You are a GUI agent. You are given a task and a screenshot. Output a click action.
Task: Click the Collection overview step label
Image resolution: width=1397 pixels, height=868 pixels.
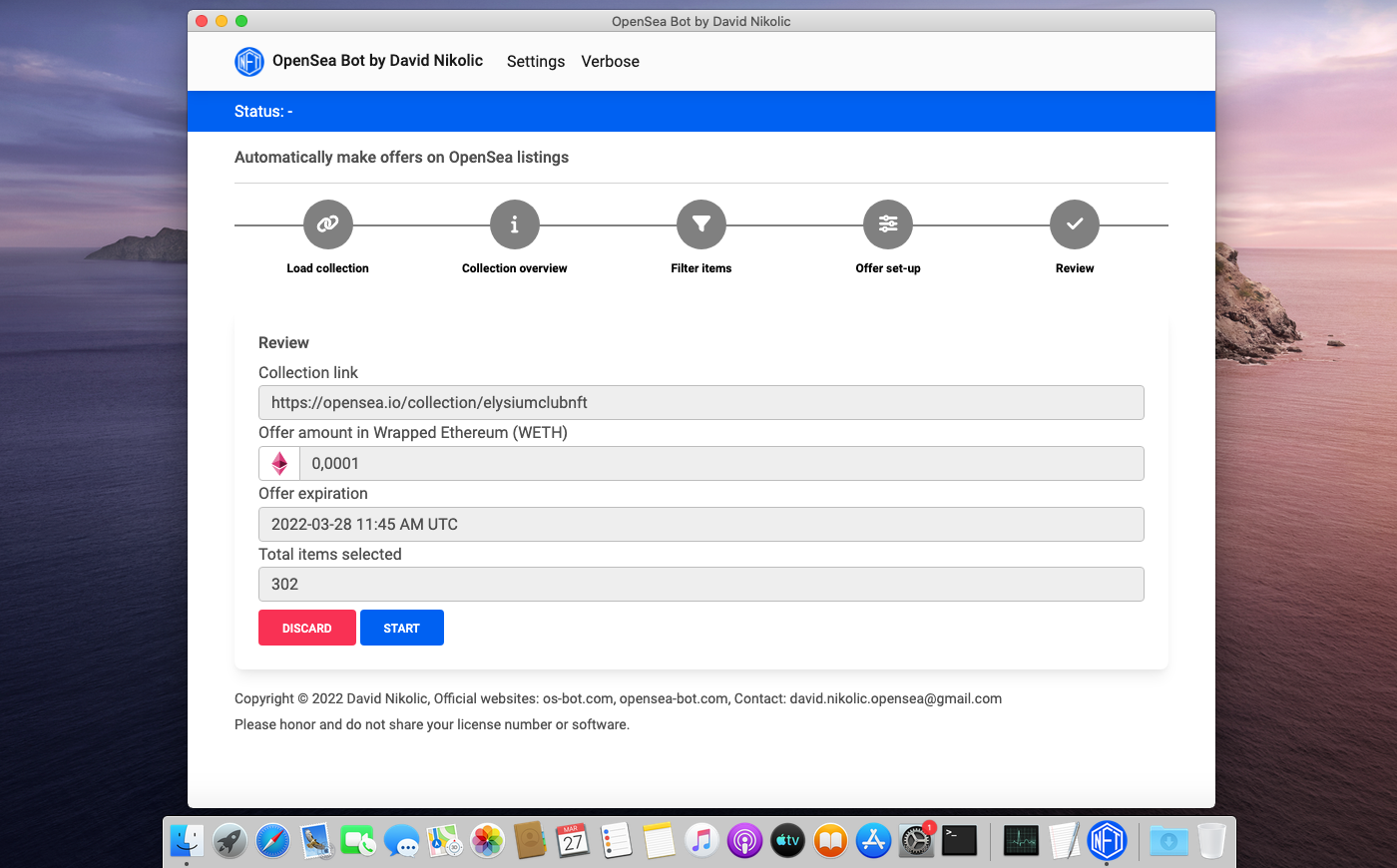click(x=514, y=268)
